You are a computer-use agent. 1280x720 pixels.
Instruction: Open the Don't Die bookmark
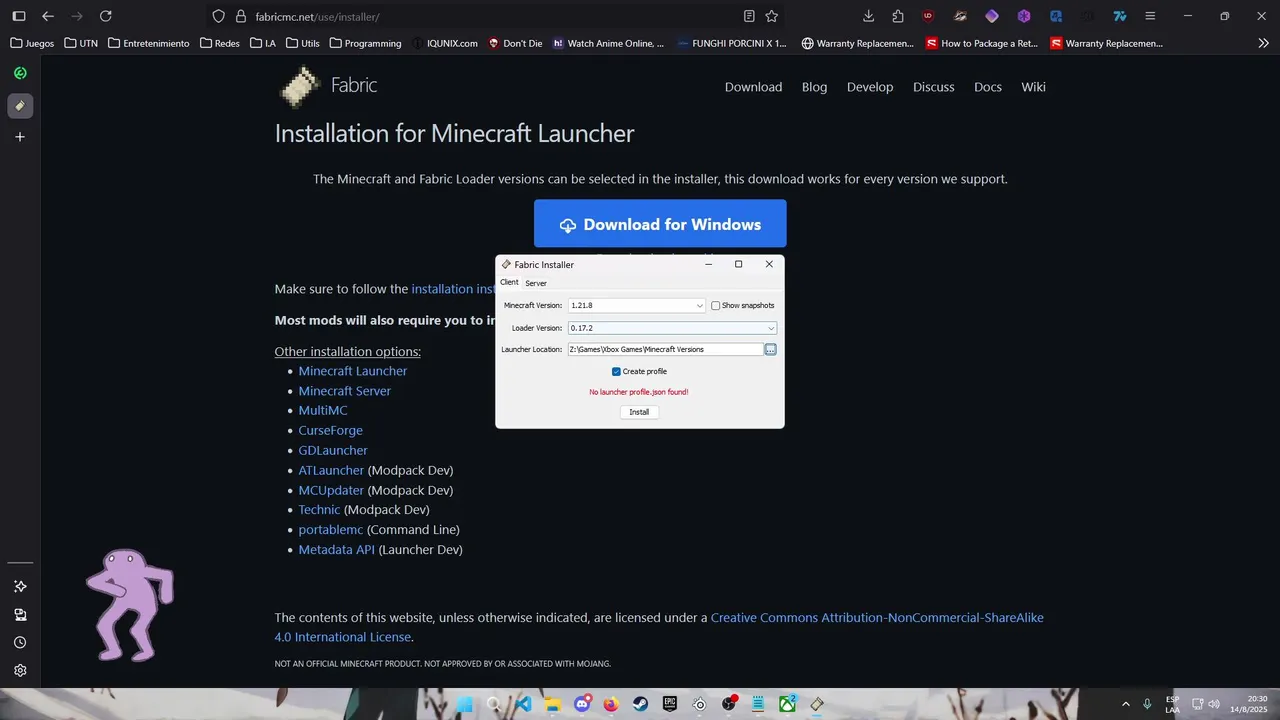click(x=515, y=43)
